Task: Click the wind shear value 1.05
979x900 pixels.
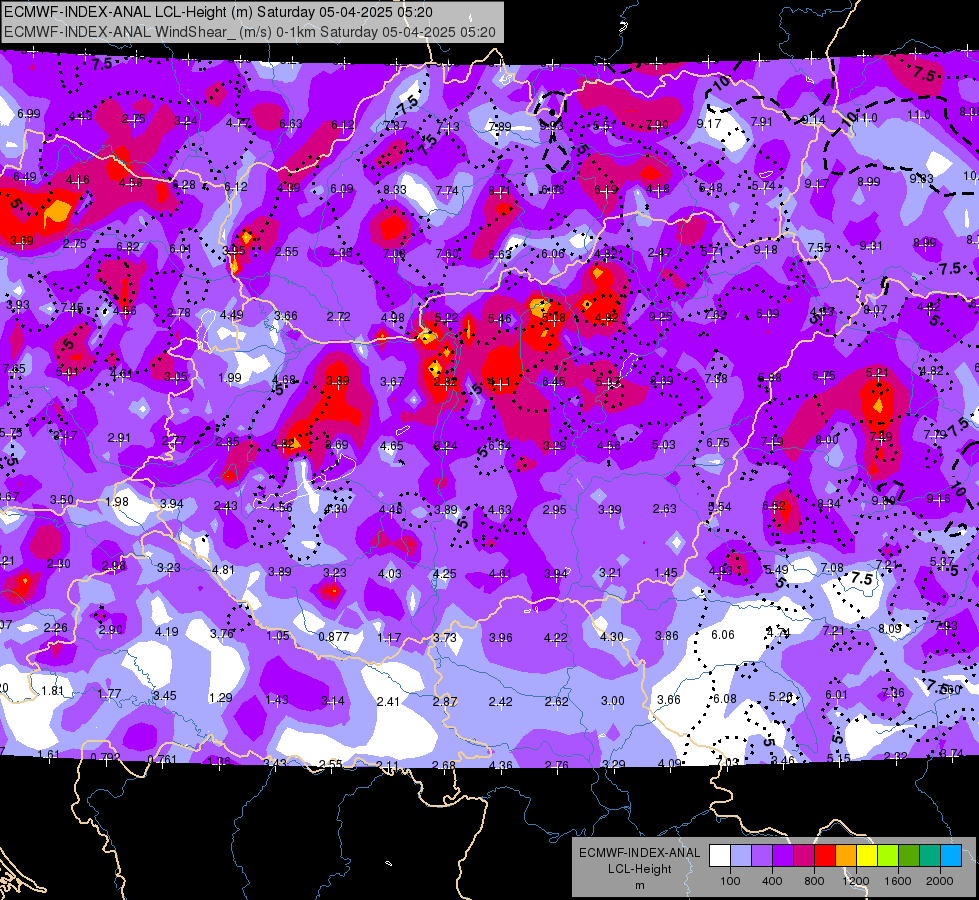Action: (278, 636)
